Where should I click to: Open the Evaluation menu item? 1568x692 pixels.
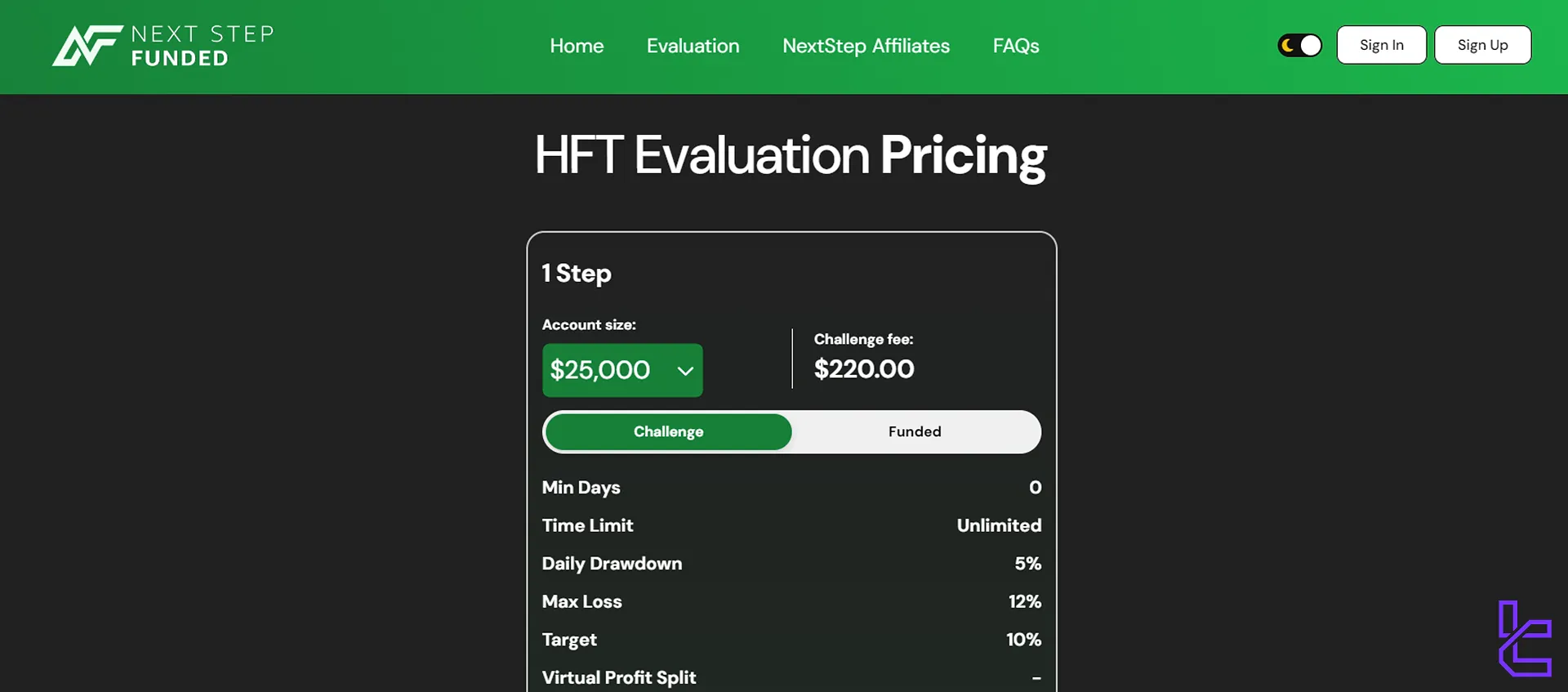693,46
